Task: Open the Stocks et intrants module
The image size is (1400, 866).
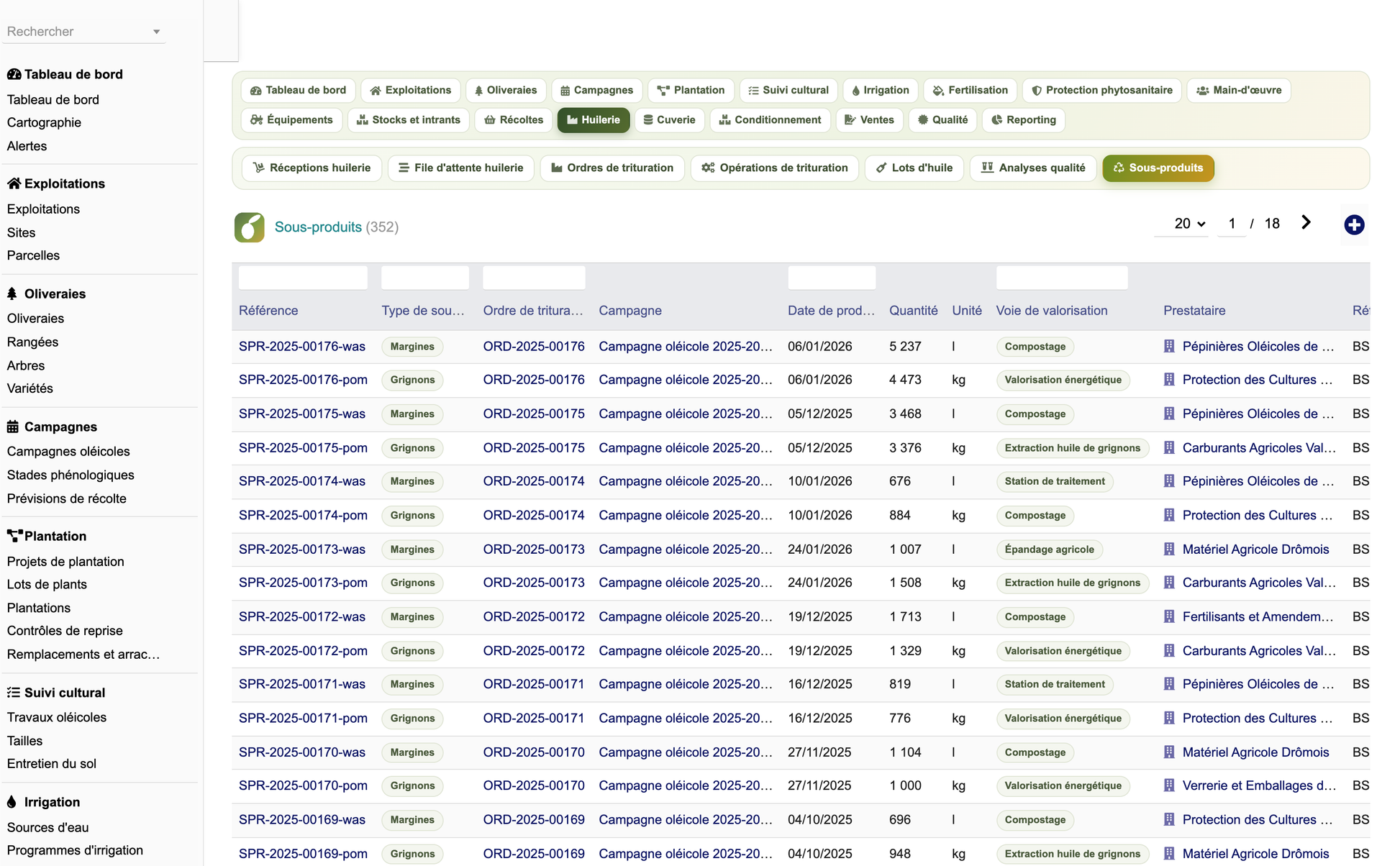Action: coord(408,119)
